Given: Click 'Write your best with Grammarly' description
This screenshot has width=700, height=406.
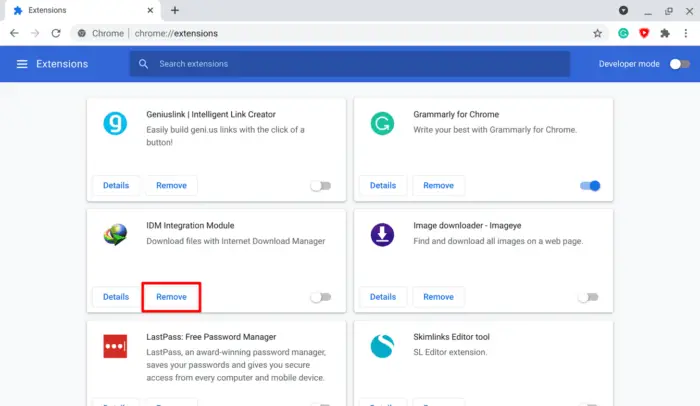Looking at the screenshot, I should coord(495,130).
